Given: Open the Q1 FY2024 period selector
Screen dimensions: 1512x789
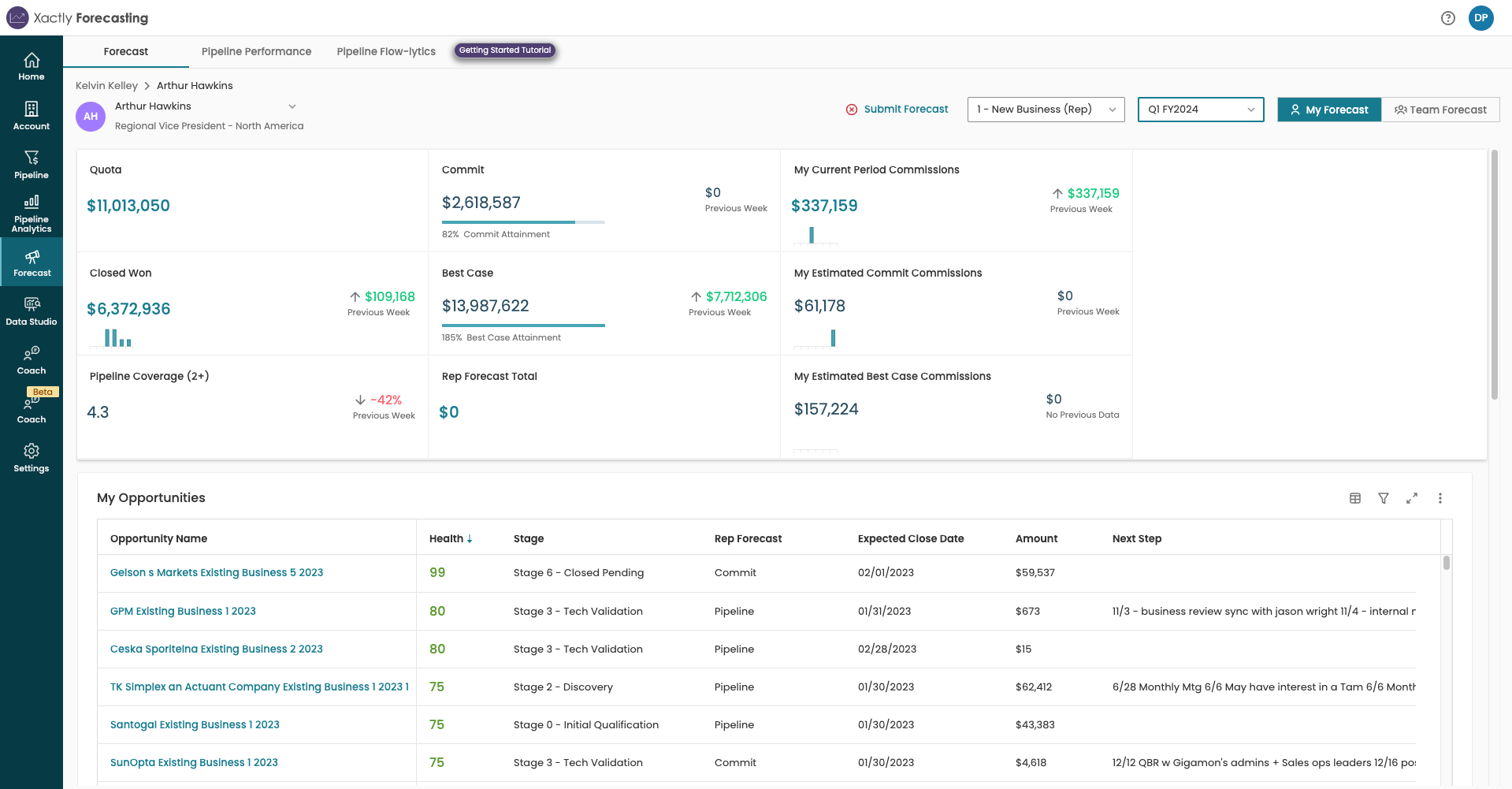Looking at the screenshot, I should 1200,110.
